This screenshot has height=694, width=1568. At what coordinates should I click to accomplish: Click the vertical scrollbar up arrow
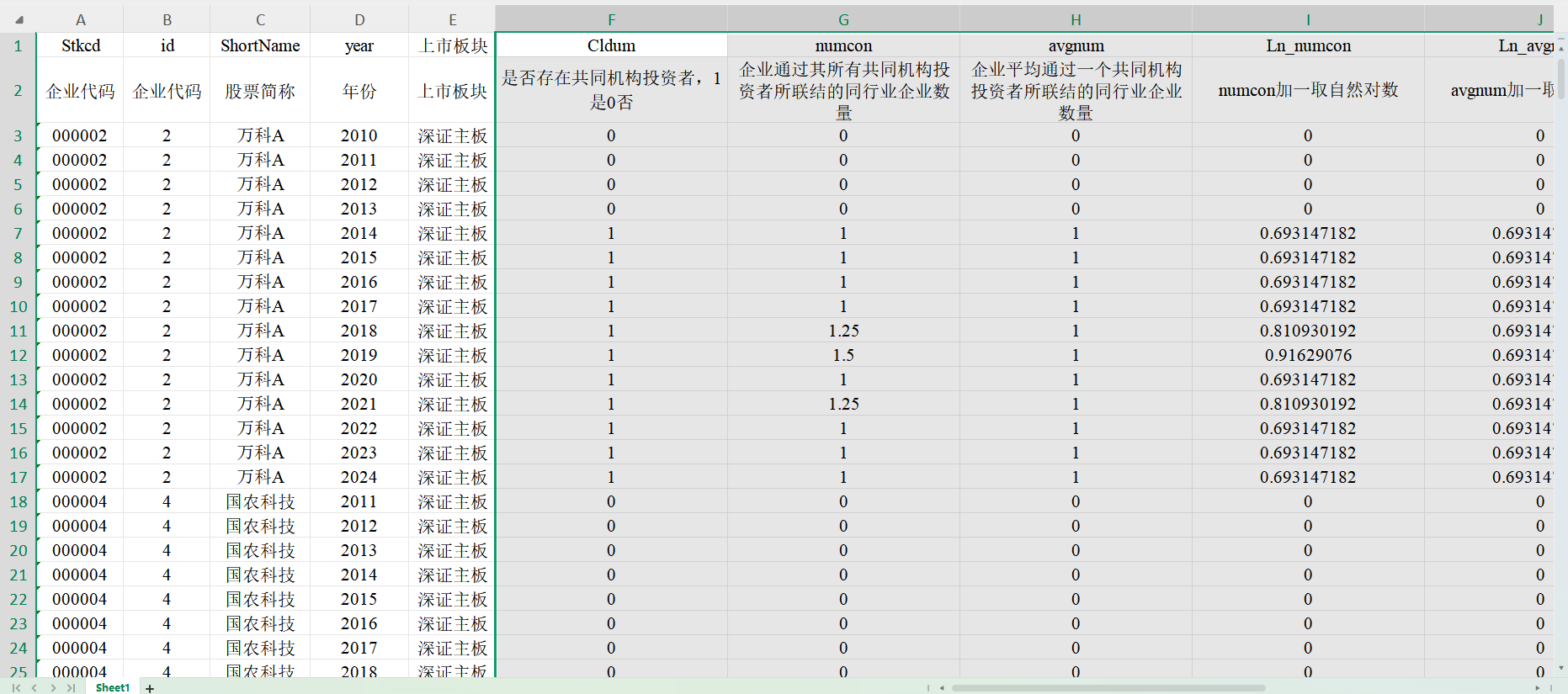[1561, 49]
